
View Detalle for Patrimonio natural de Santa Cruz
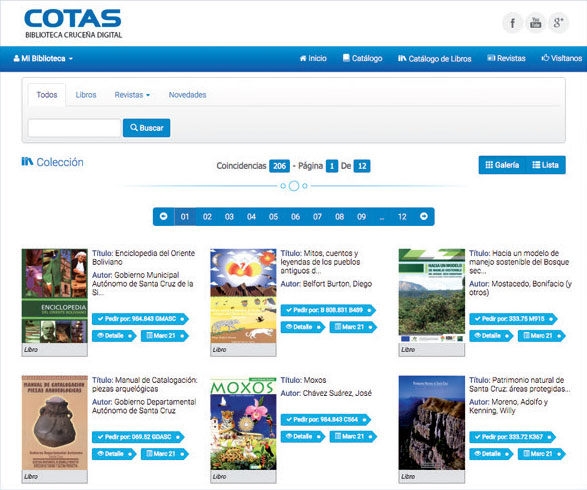(x=492, y=454)
